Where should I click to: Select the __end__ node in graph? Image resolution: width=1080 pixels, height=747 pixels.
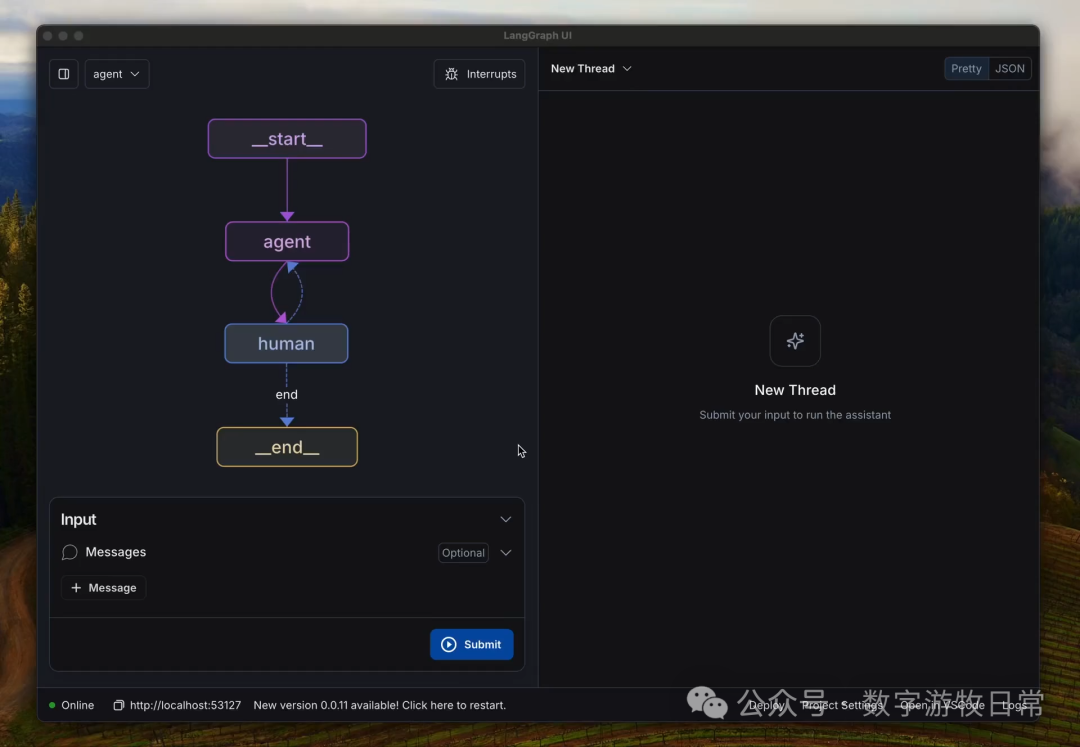[287, 447]
